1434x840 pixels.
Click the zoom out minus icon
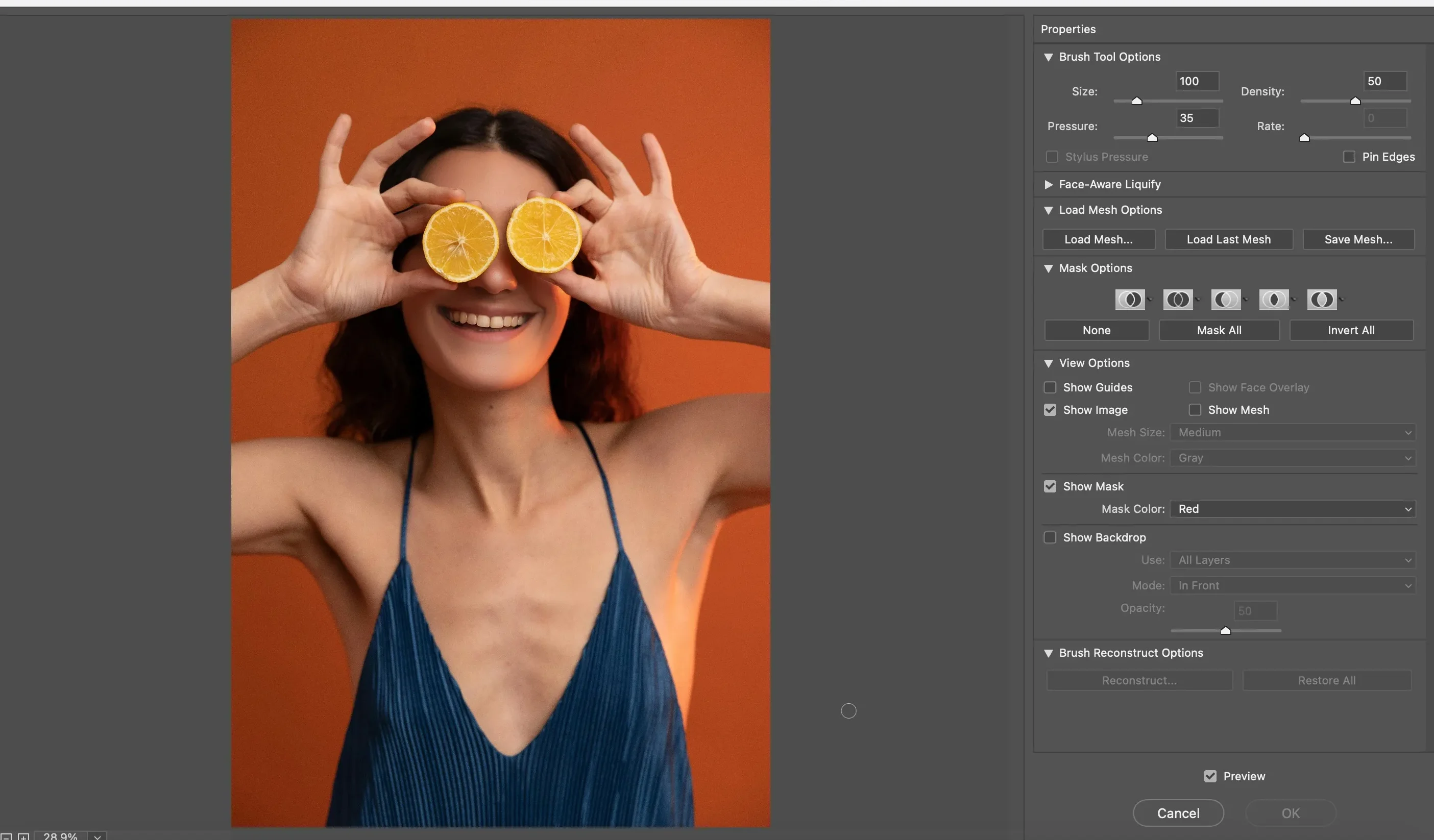(x=6, y=836)
